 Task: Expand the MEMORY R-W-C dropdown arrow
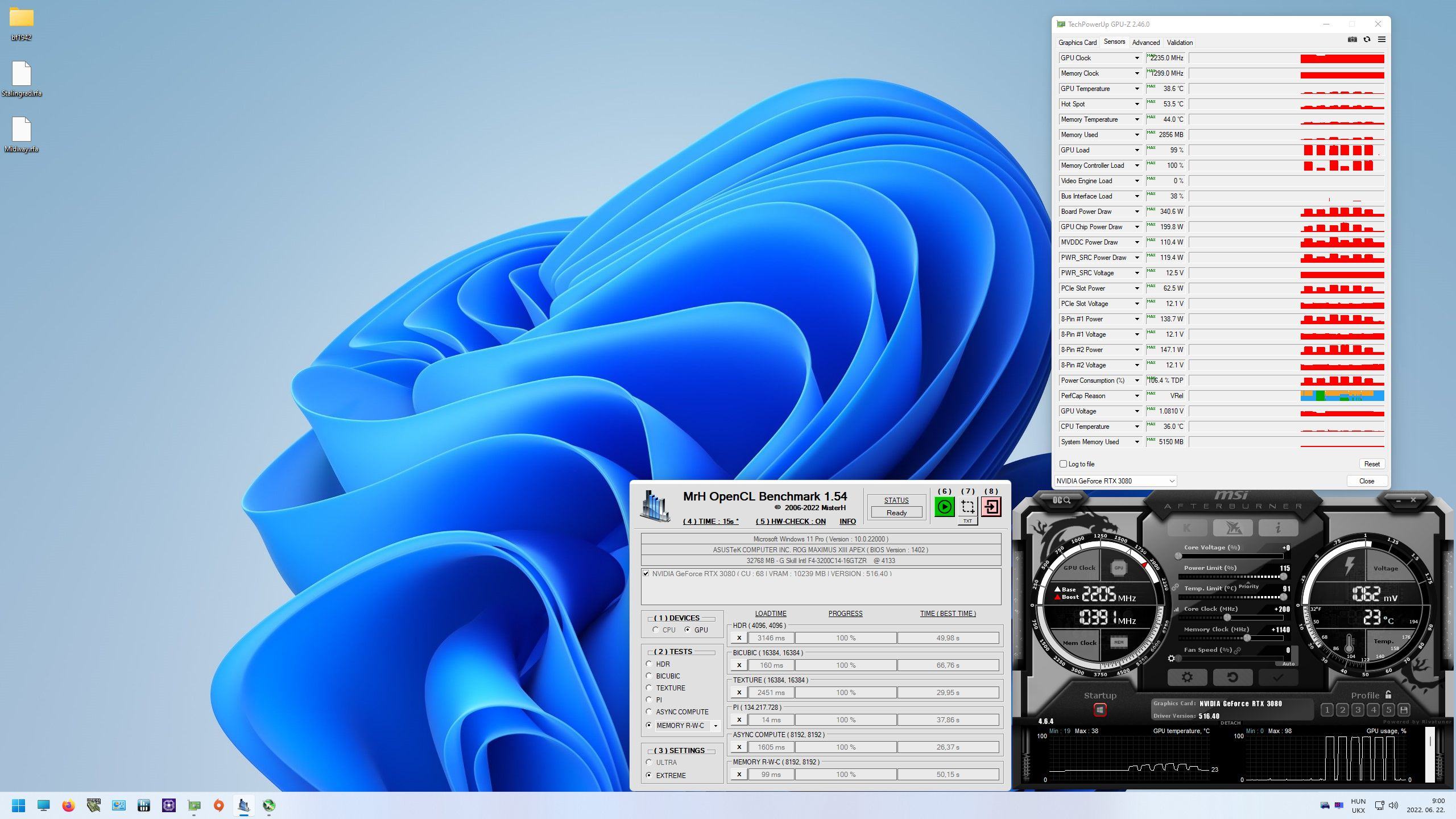[x=715, y=726]
